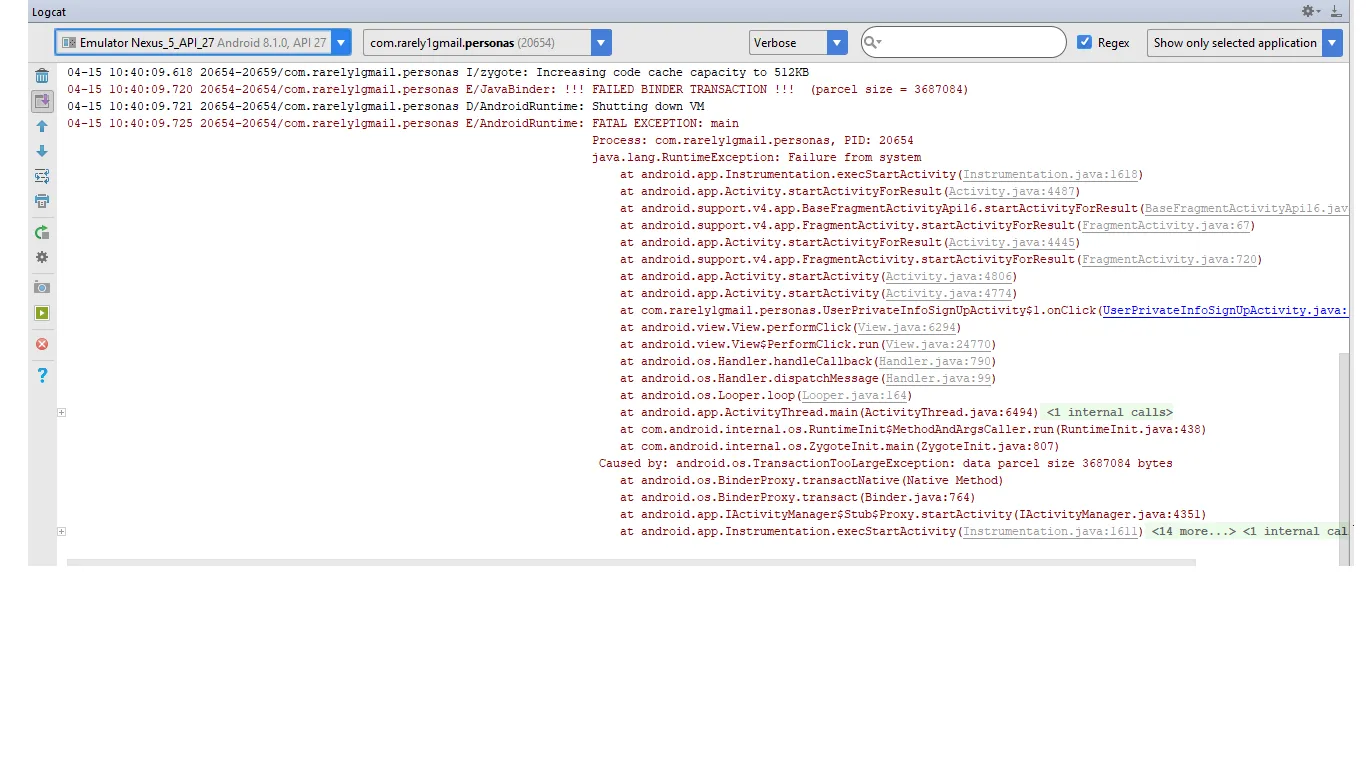Open Logcat header settings via sidebar gear

42,257
